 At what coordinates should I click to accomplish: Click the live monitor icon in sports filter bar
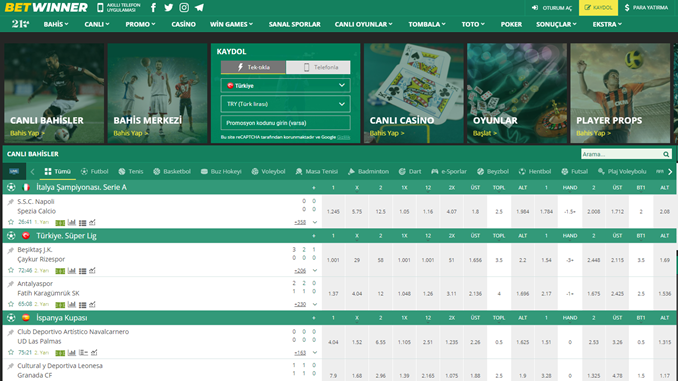pyautogui.click(x=14, y=171)
